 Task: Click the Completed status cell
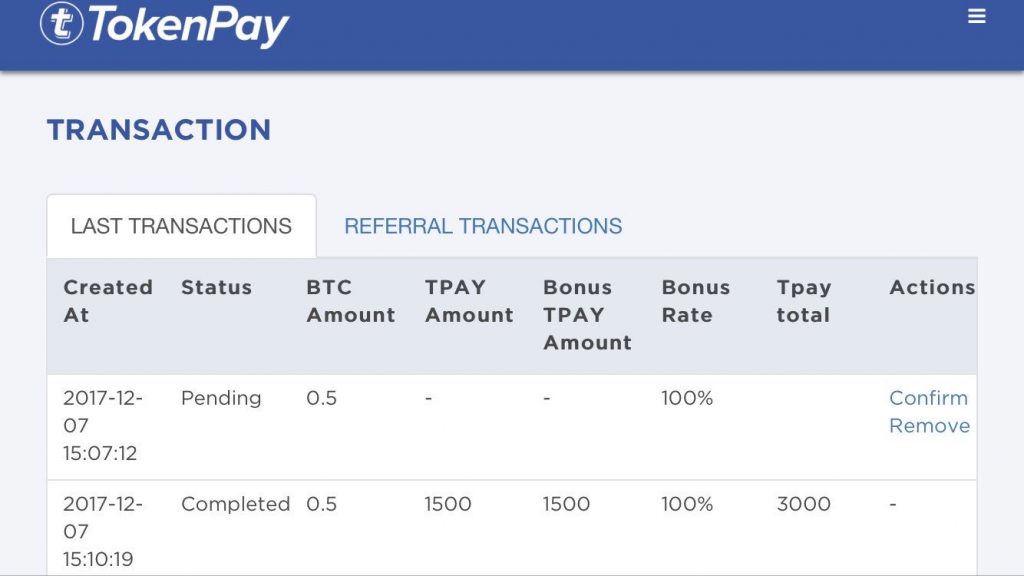[x=235, y=504]
